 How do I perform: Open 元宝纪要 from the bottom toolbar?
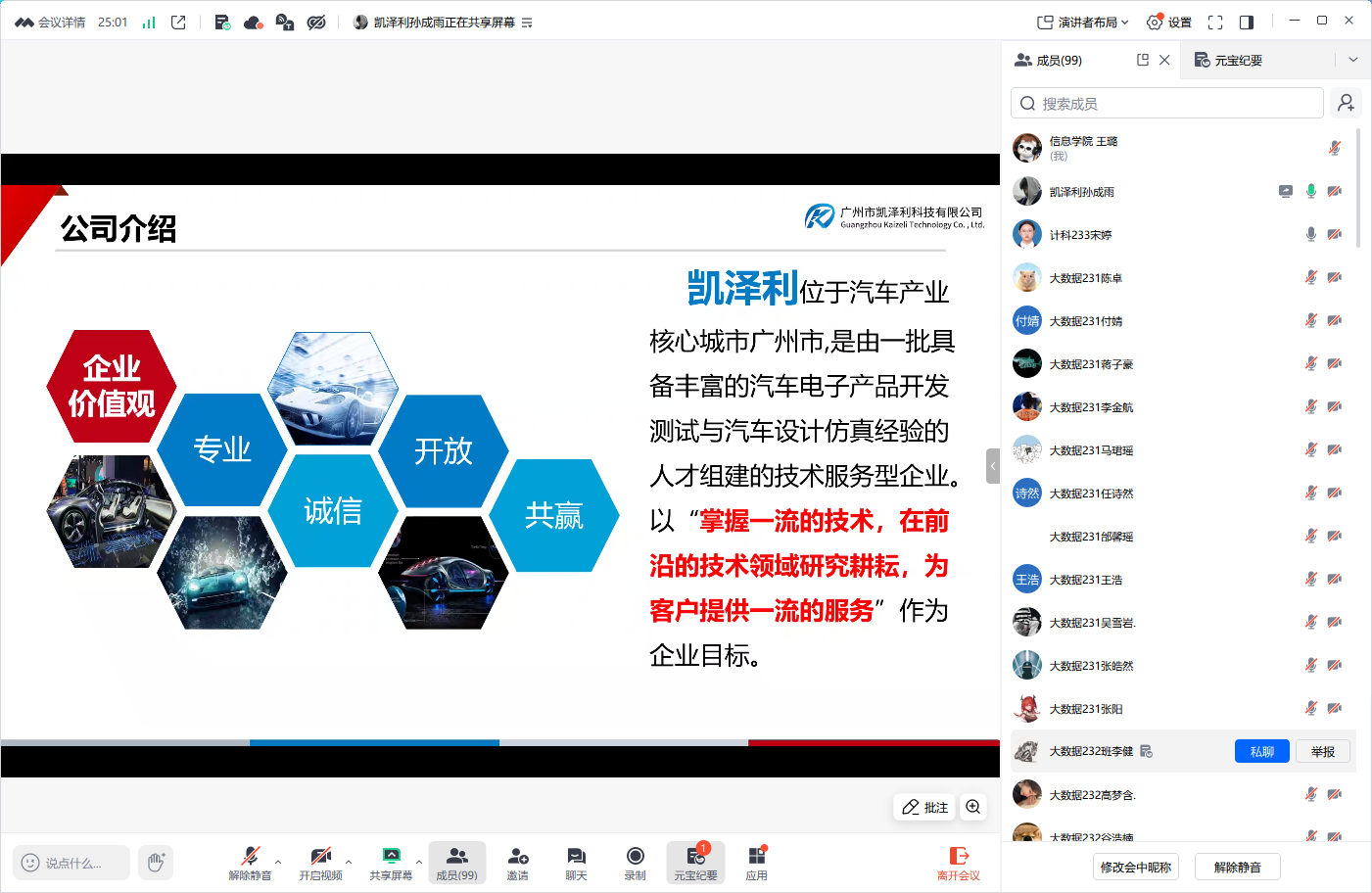[x=695, y=863]
